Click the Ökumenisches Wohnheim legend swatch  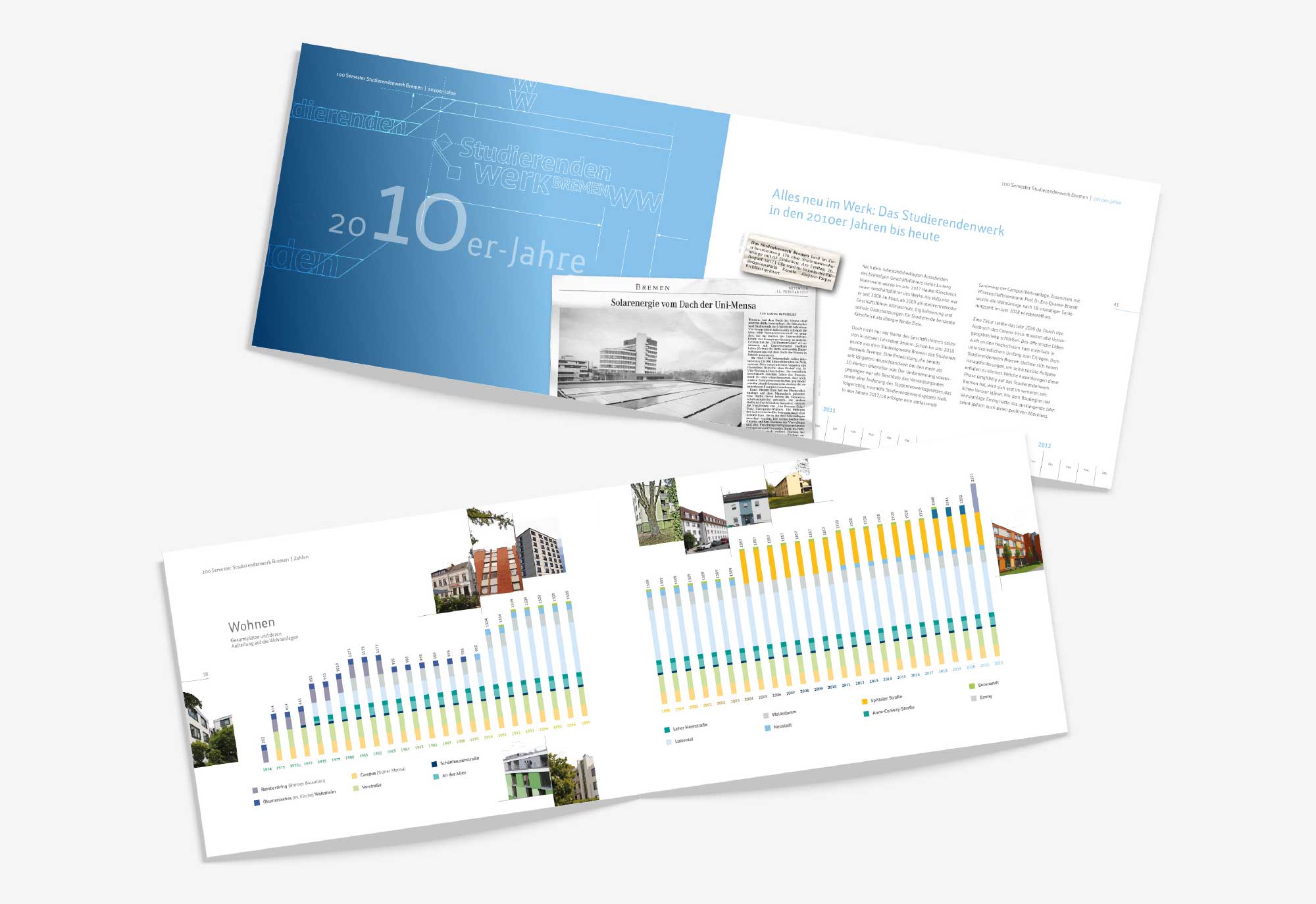(257, 803)
